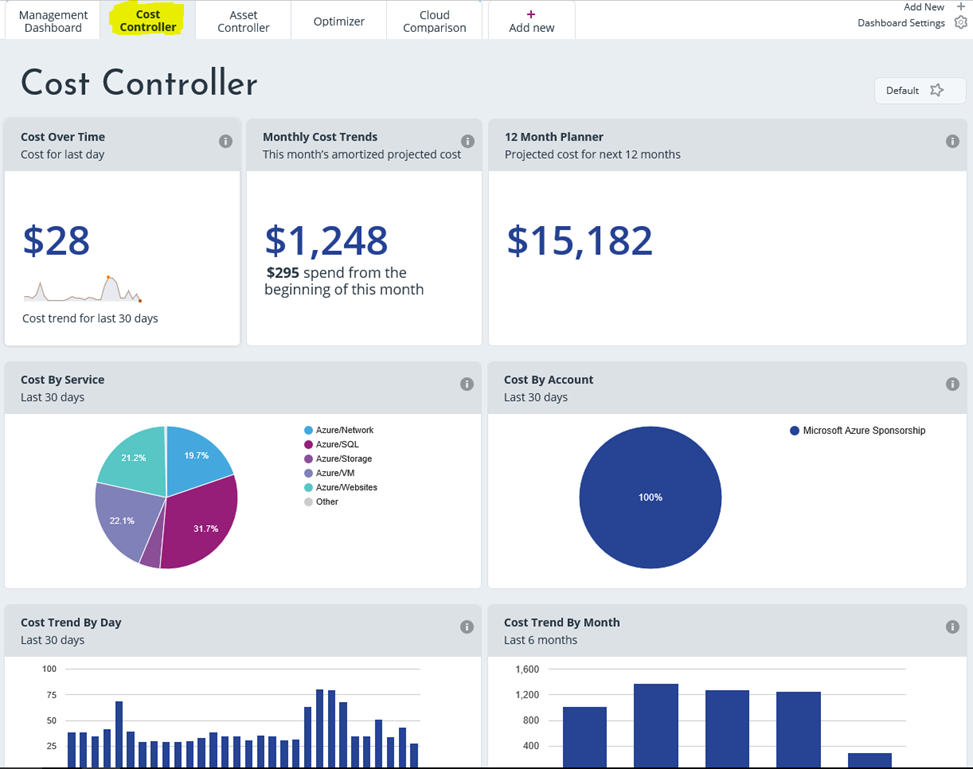
Task: Toggle Azure/Network legend swatch
Action: tap(308, 430)
